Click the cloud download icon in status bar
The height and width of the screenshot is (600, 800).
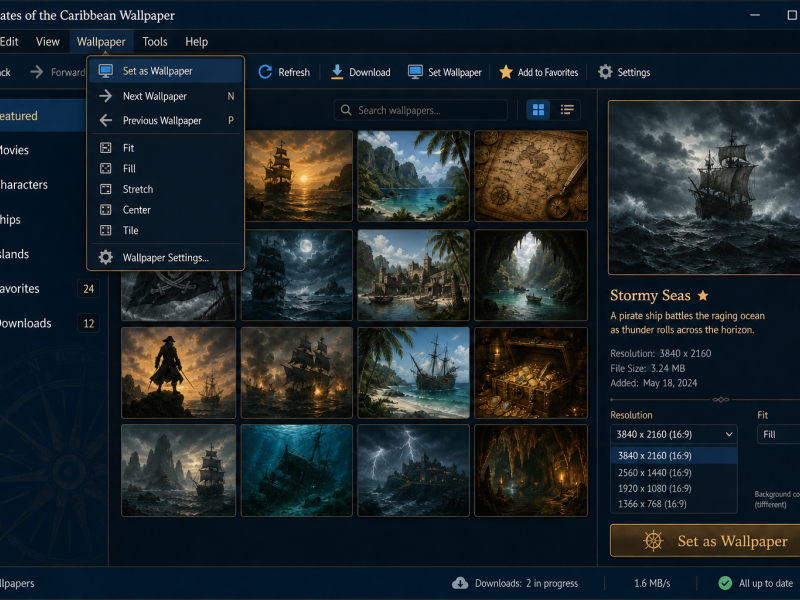click(460, 583)
